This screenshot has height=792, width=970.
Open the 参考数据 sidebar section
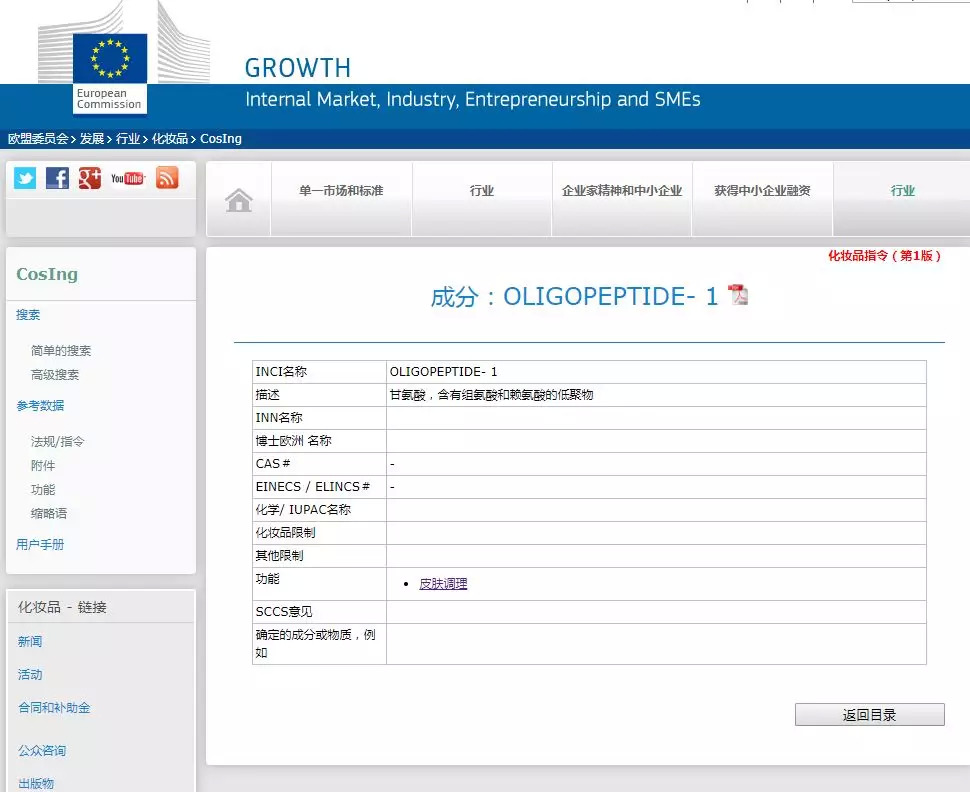point(40,406)
